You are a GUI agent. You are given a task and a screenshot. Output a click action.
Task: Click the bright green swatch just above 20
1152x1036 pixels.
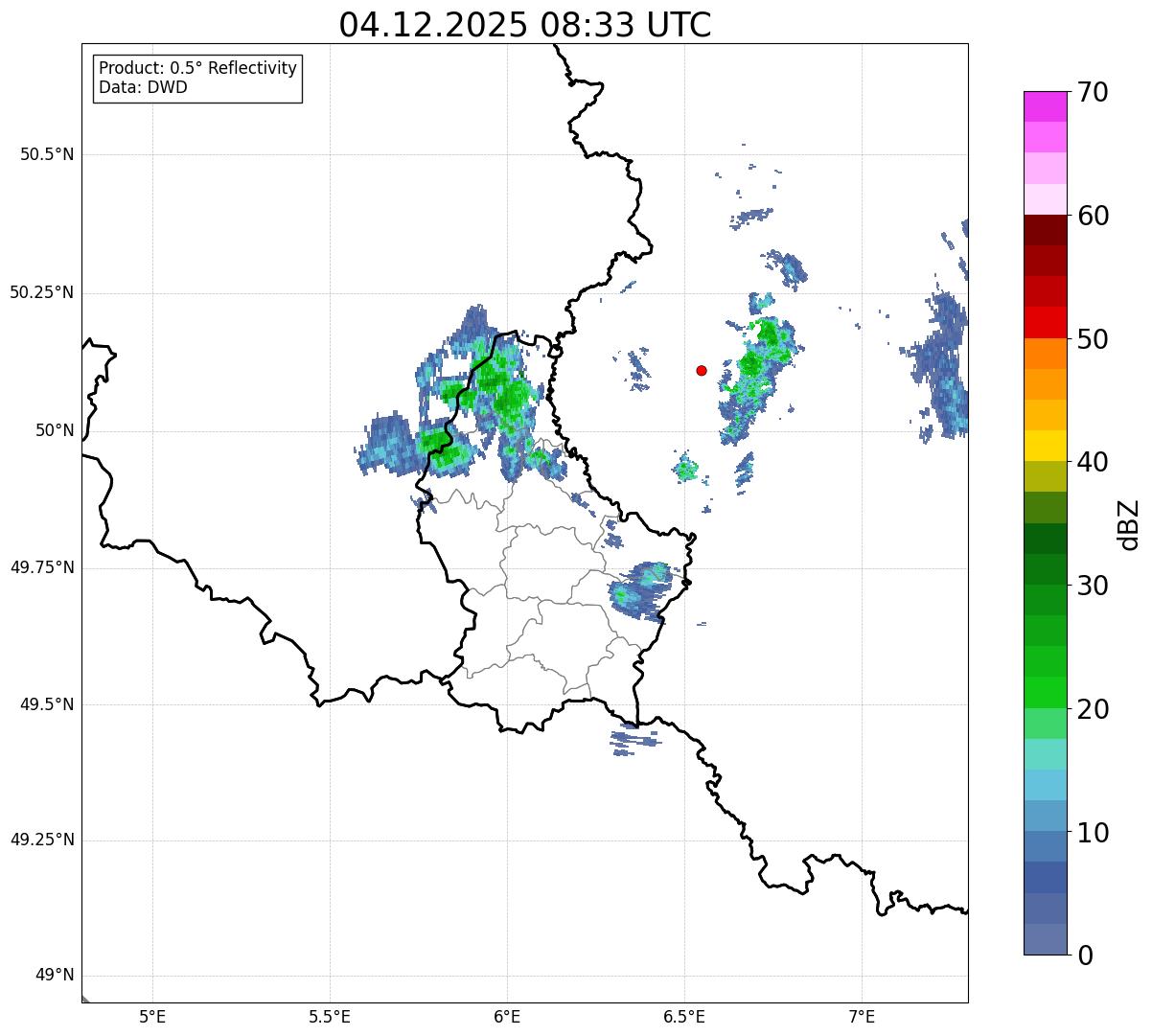[x=1045, y=692]
